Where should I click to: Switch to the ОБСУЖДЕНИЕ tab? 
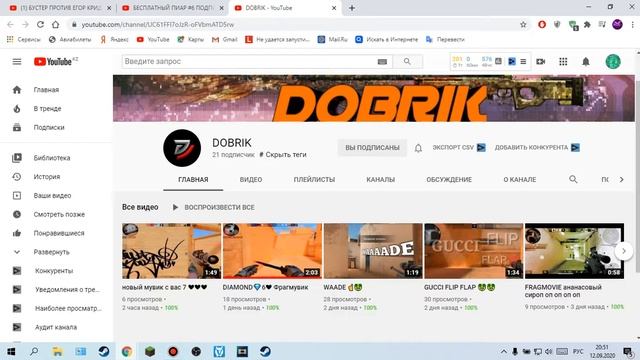coord(449,180)
